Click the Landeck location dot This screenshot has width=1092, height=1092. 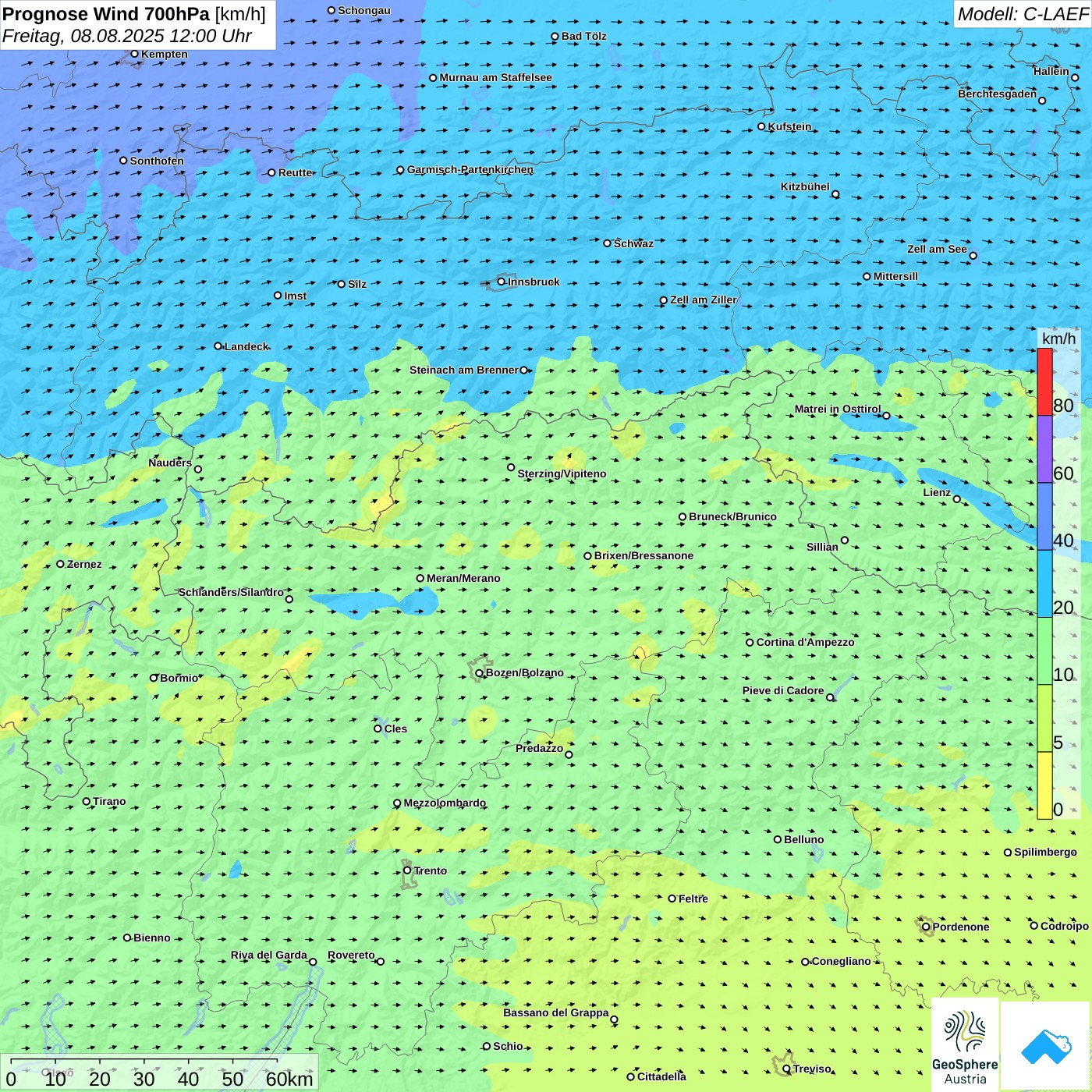coord(218,346)
